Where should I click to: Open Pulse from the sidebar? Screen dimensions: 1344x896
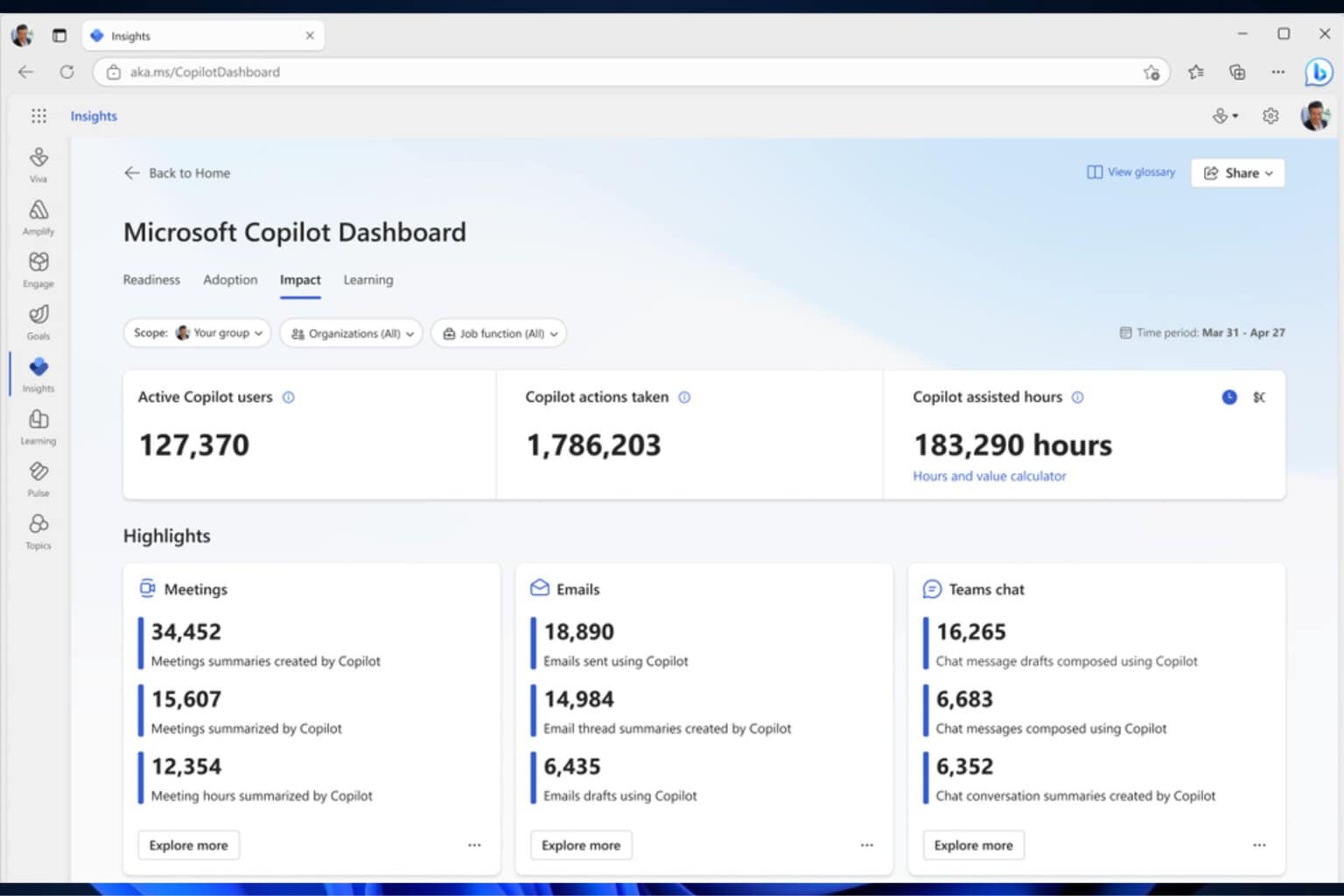tap(38, 479)
